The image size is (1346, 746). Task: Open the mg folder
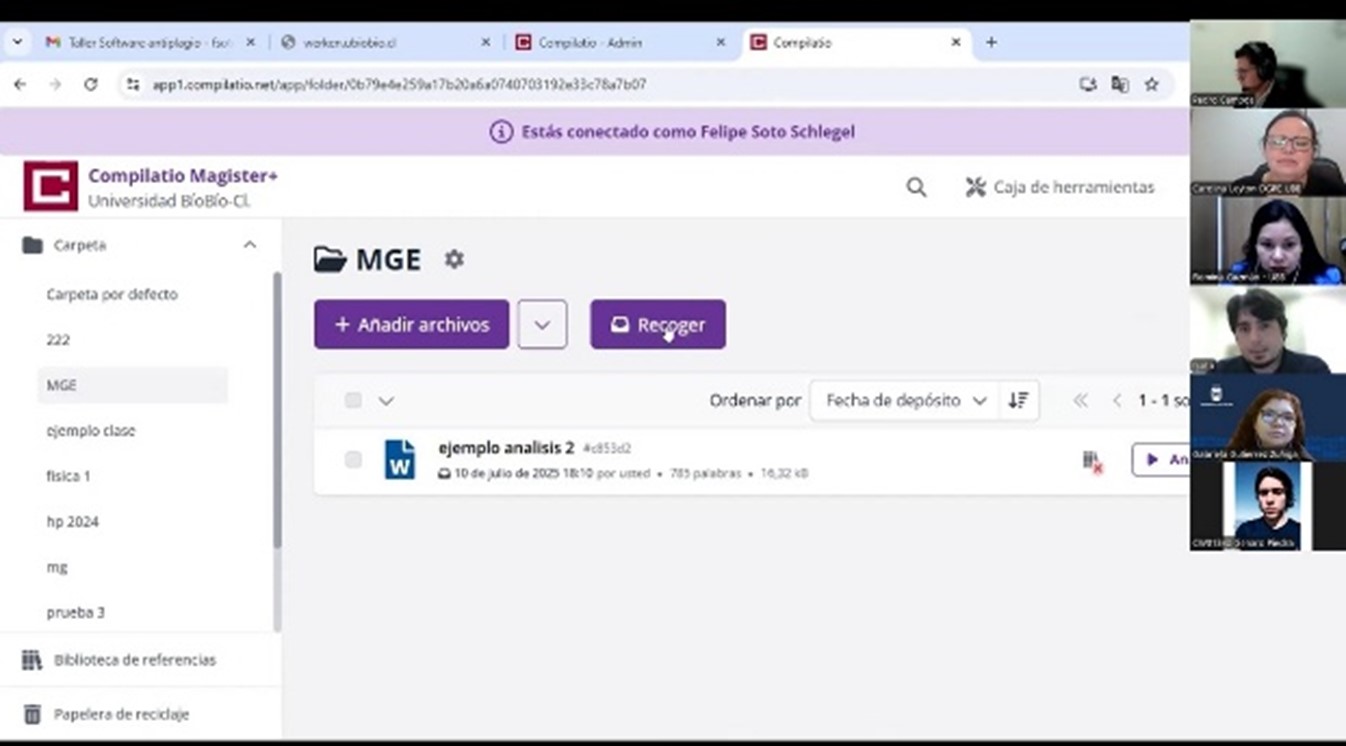click(x=57, y=567)
